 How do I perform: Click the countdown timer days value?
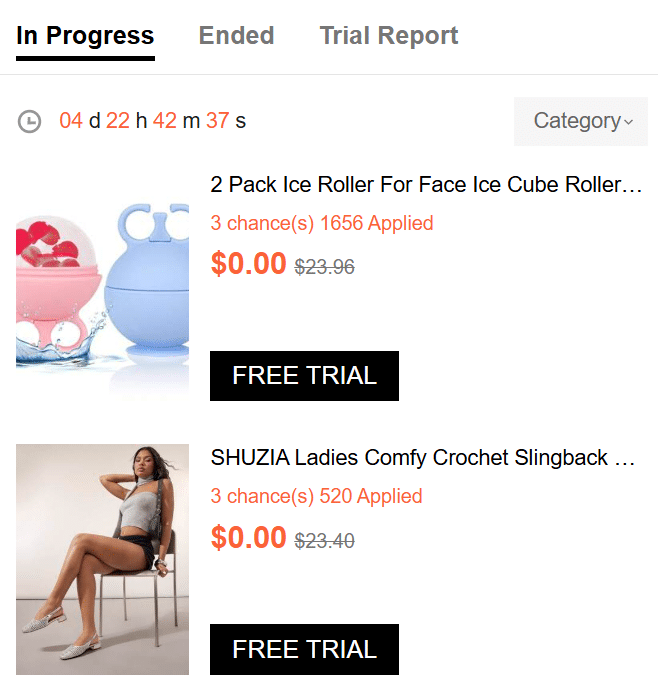(x=71, y=121)
